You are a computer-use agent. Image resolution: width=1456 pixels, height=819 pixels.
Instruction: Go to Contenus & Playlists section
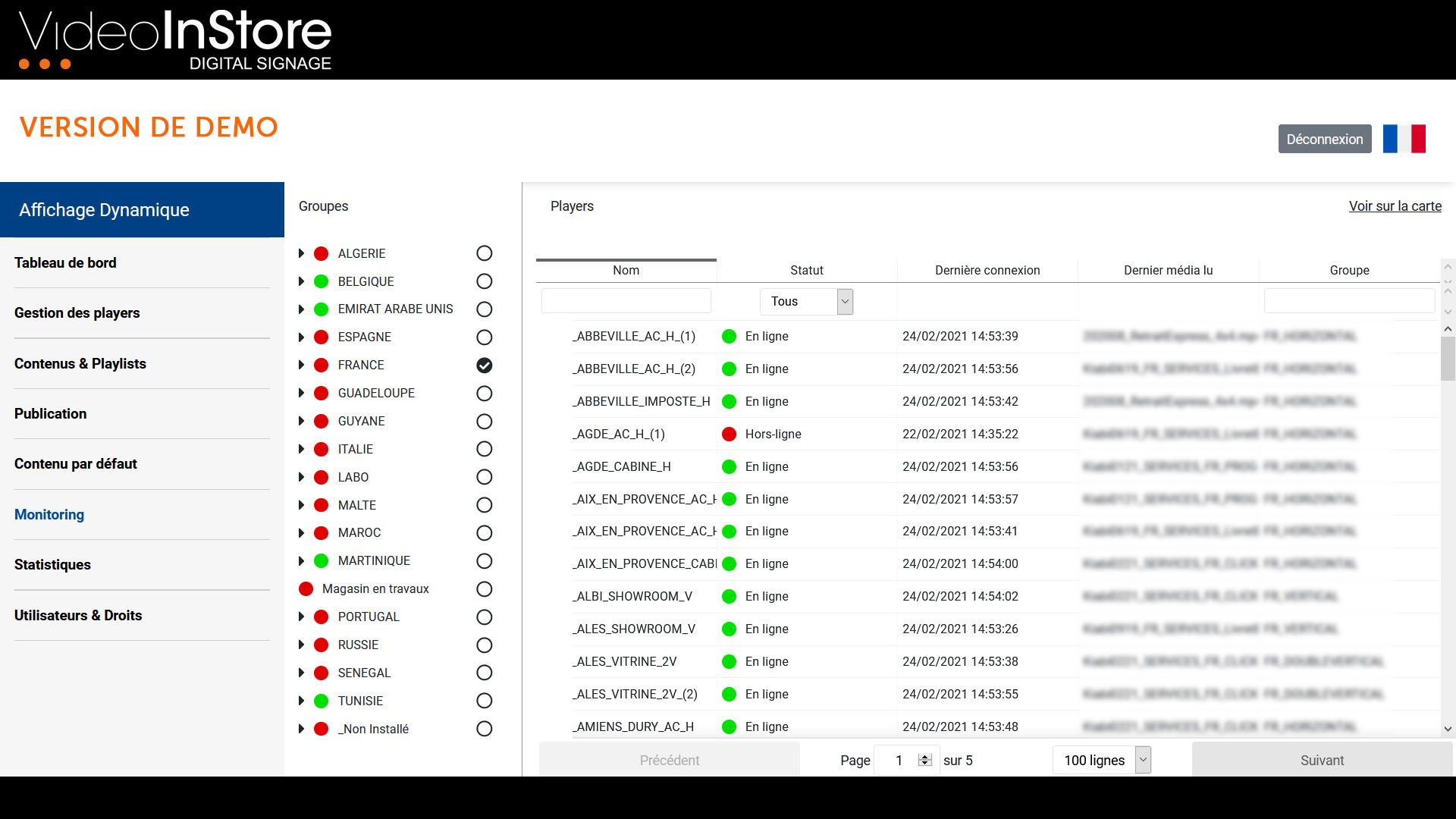[80, 363]
